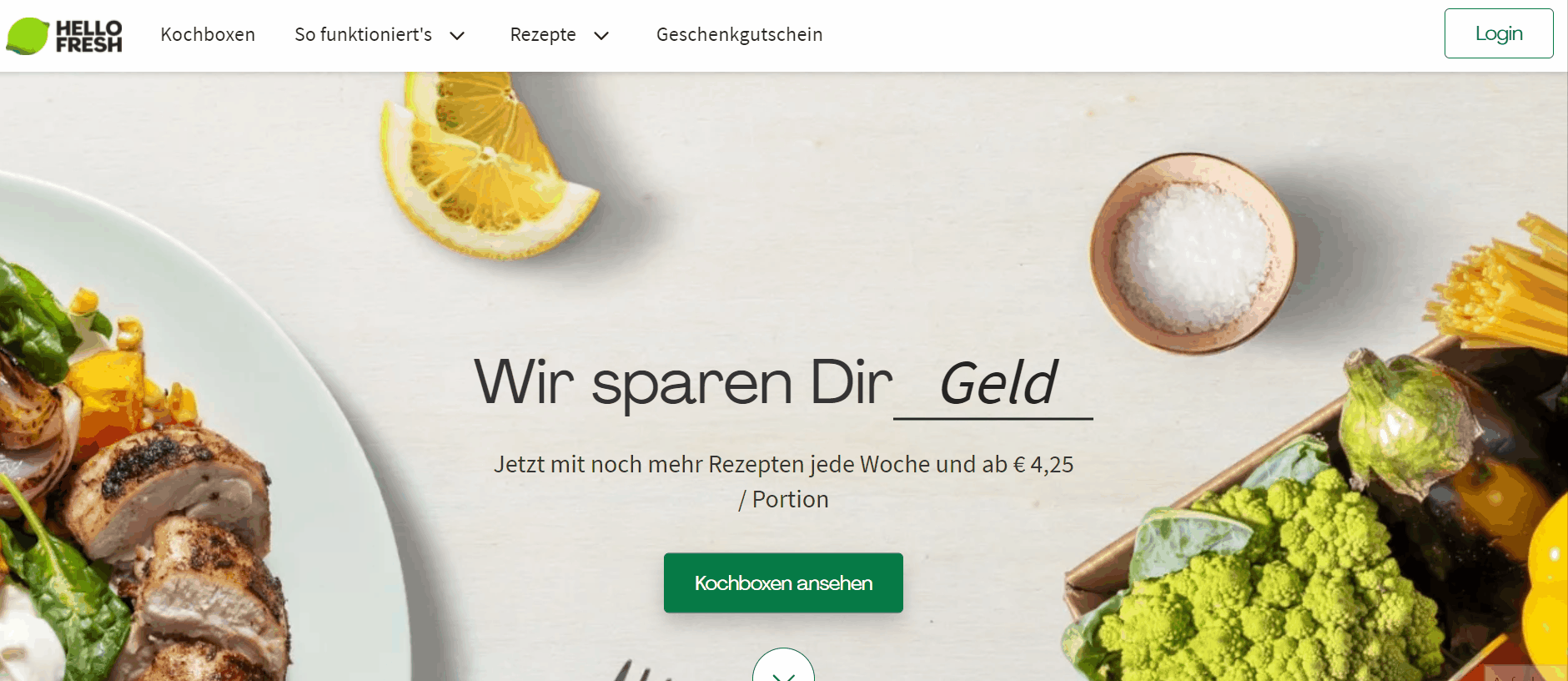This screenshot has height=681, width=1568.
Task: Click the Login button
Action: [x=1499, y=33]
